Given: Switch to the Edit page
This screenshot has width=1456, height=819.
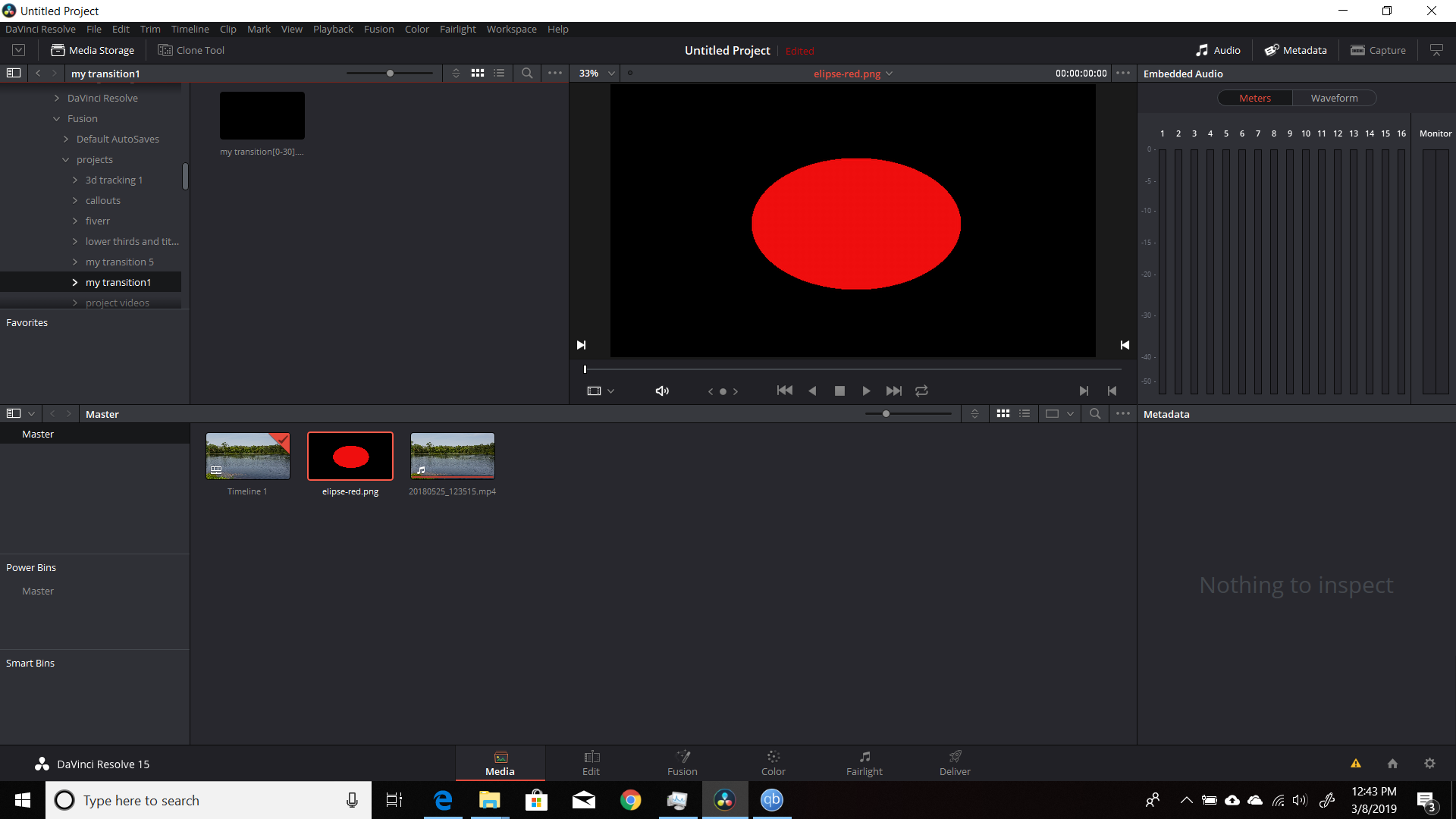Looking at the screenshot, I should point(591,764).
